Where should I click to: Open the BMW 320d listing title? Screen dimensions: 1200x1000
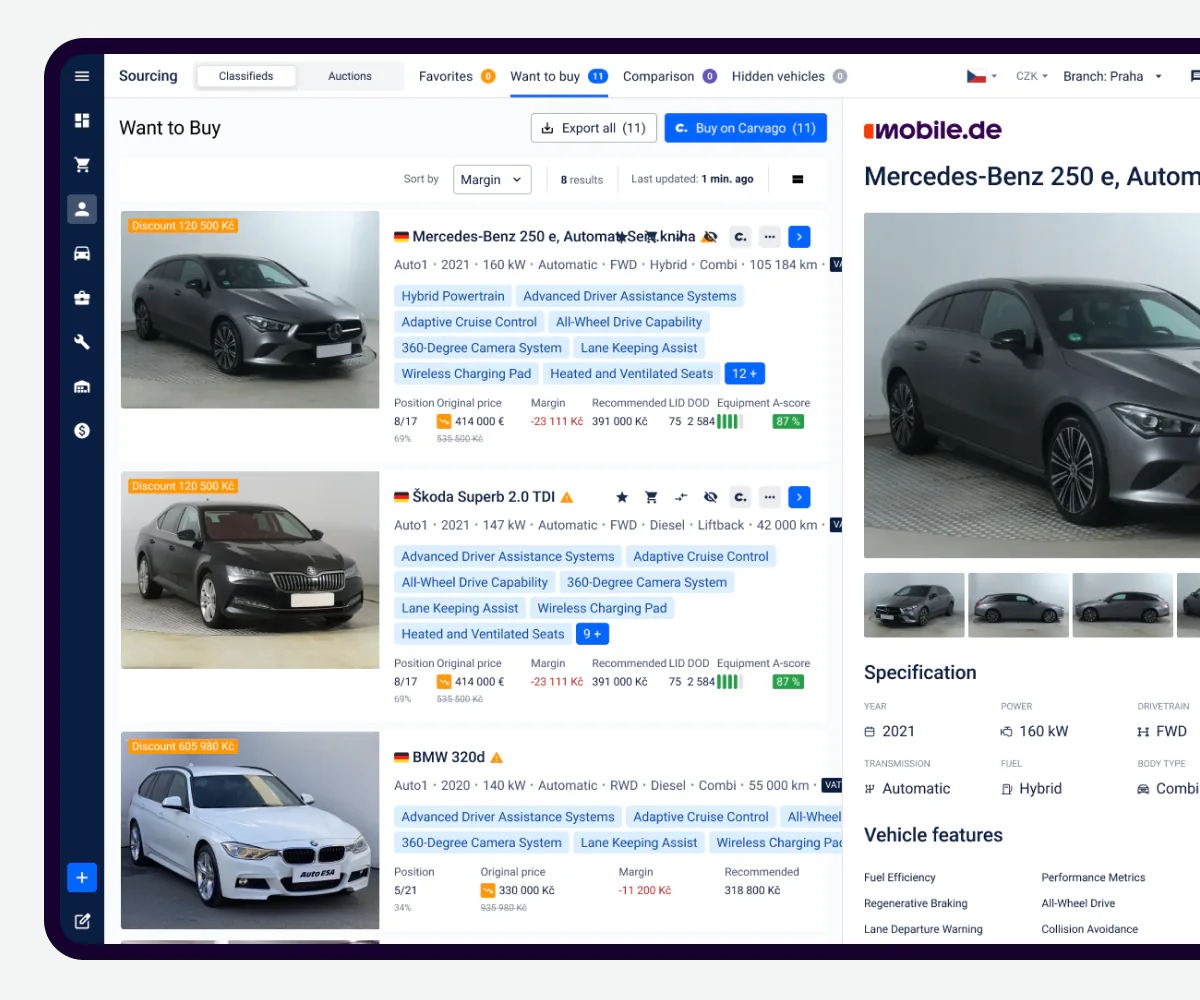(x=448, y=758)
